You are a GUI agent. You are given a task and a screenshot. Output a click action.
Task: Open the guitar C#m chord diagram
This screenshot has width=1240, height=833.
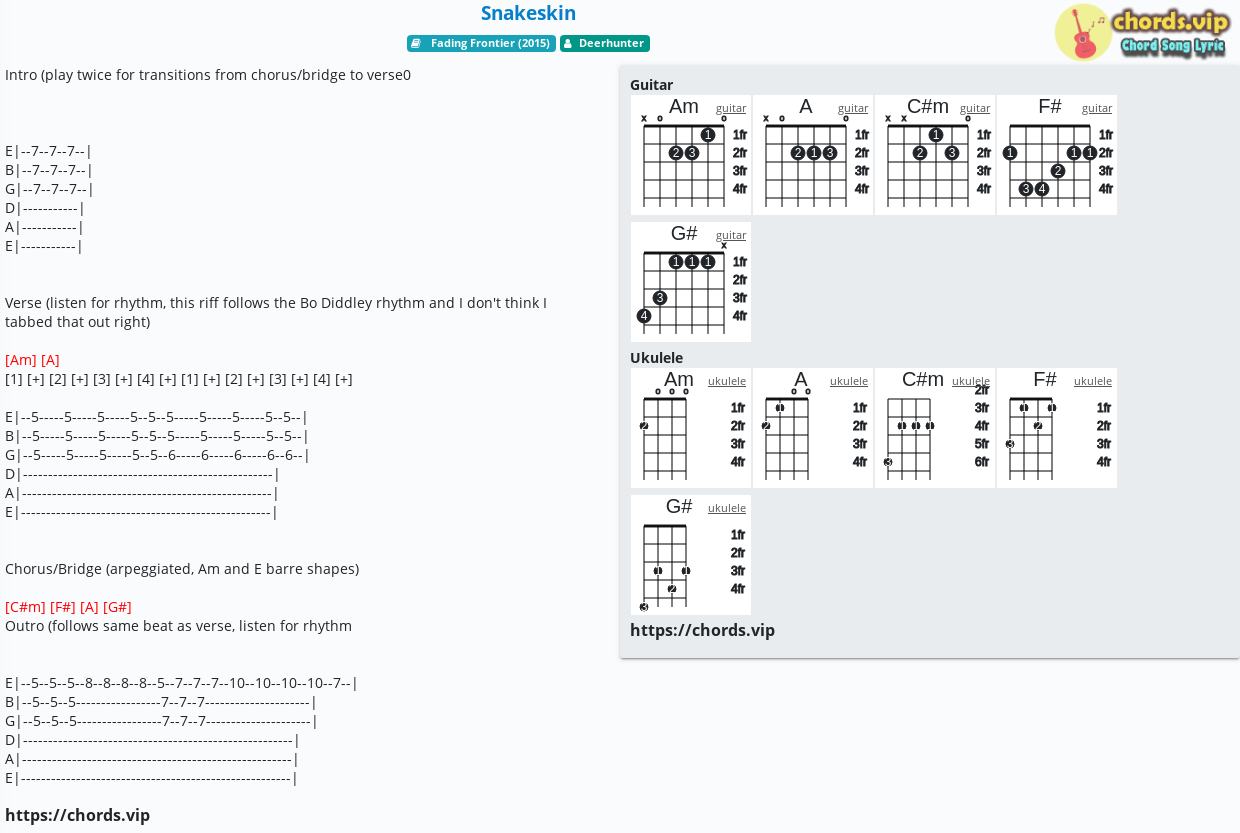click(x=935, y=155)
